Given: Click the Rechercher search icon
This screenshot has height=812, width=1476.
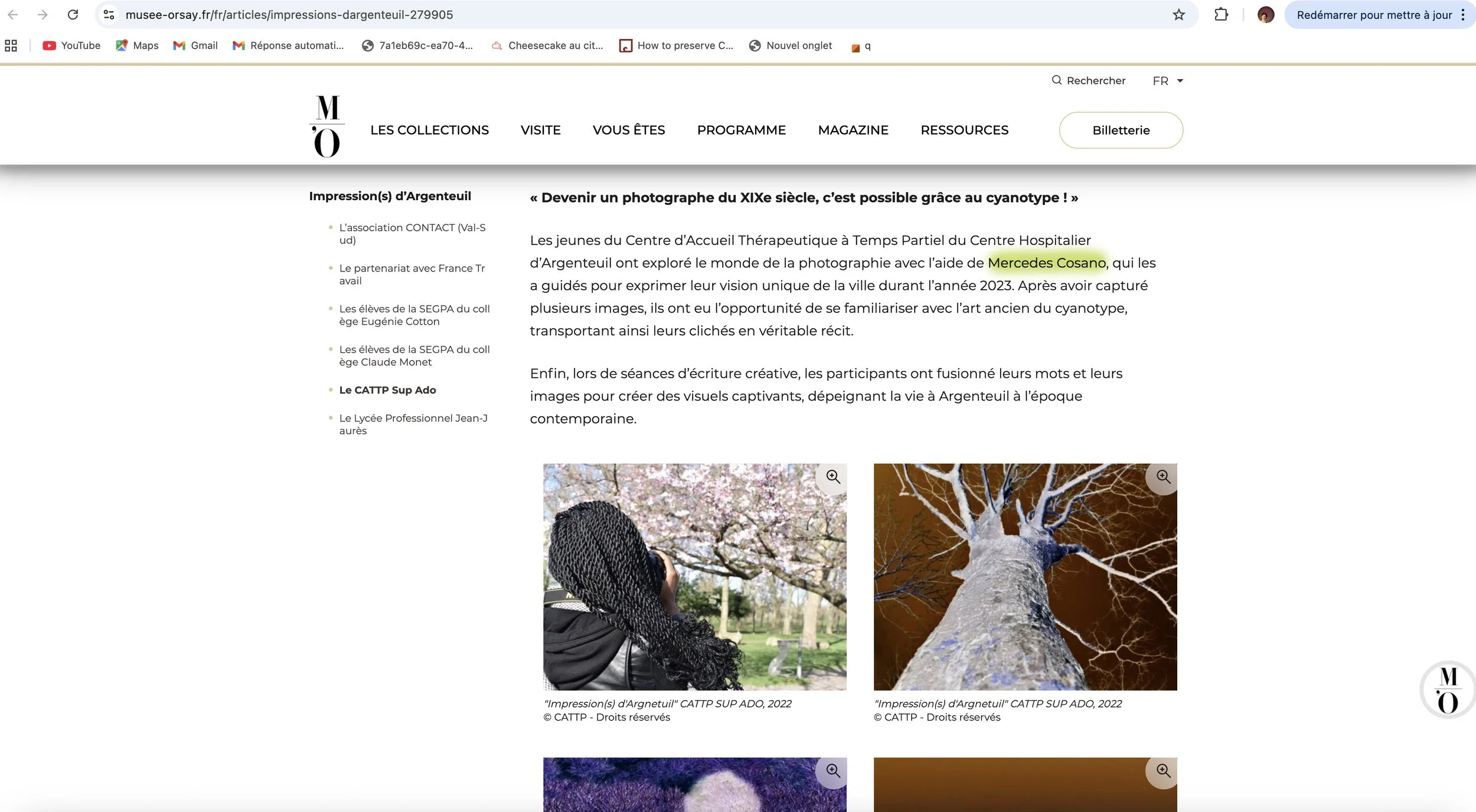Looking at the screenshot, I should click(x=1056, y=80).
